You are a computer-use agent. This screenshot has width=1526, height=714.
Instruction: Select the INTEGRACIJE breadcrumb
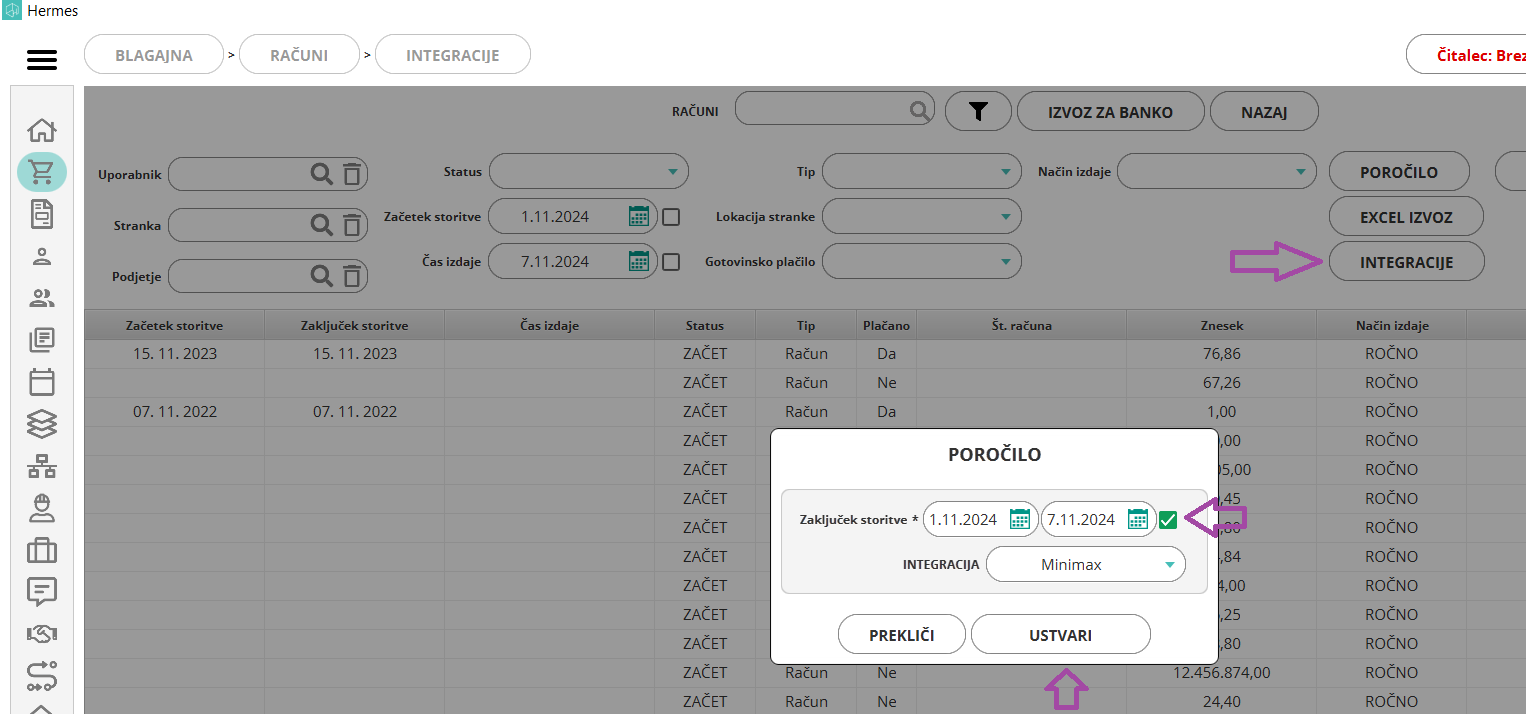tap(453, 55)
